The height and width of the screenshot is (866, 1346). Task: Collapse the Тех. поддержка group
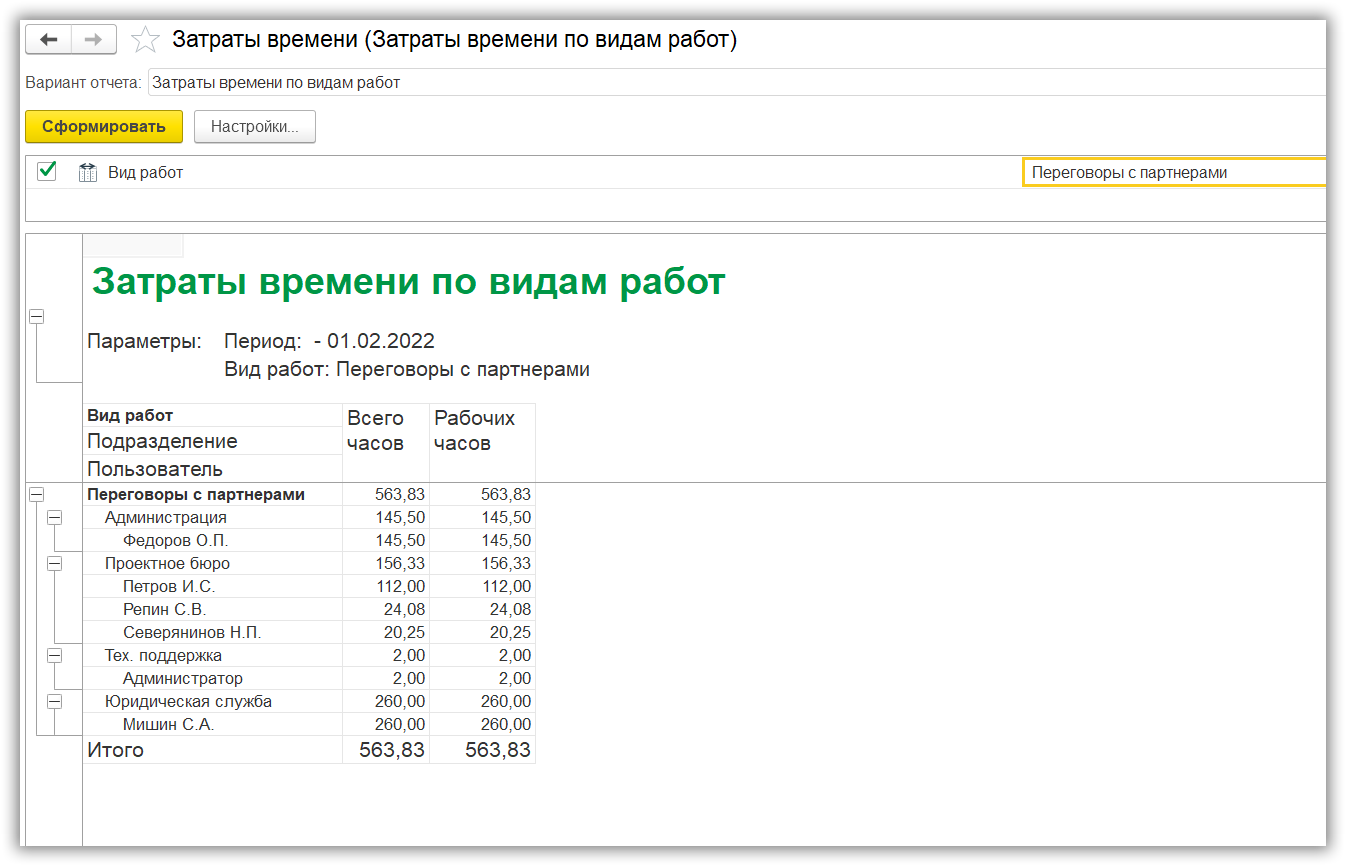[x=55, y=656]
